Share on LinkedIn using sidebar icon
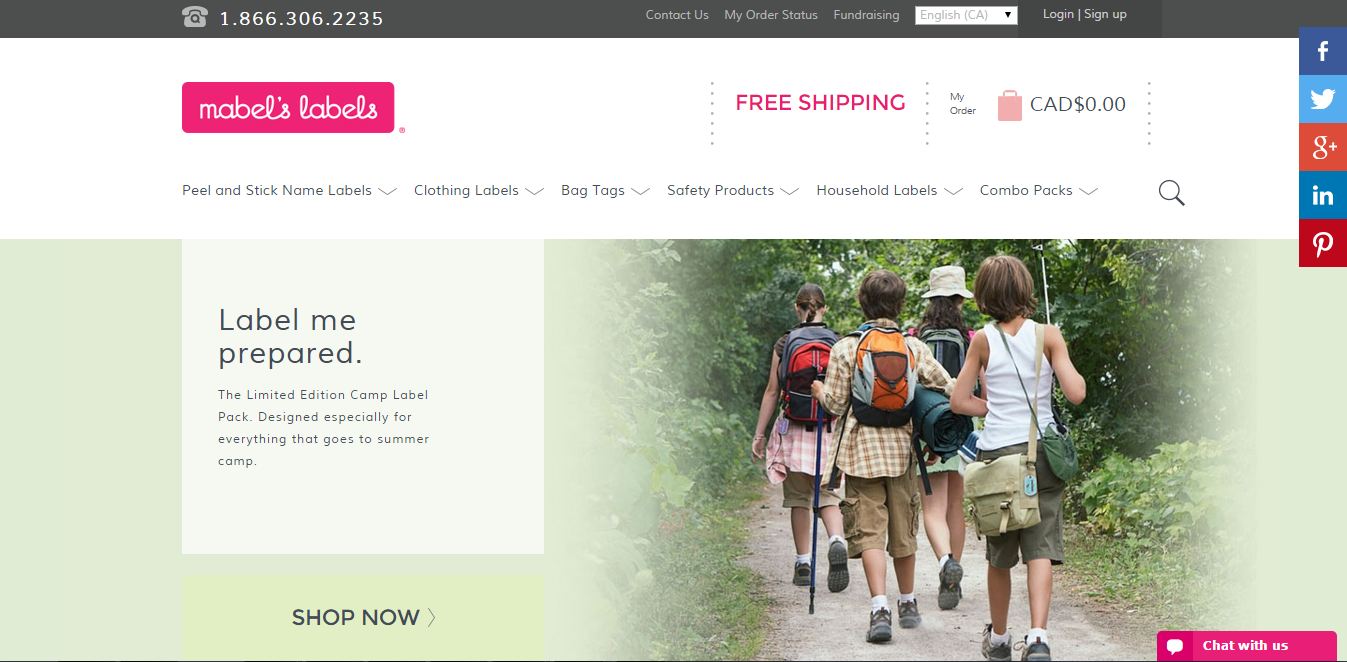This screenshot has width=1347, height=662. (1323, 195)
